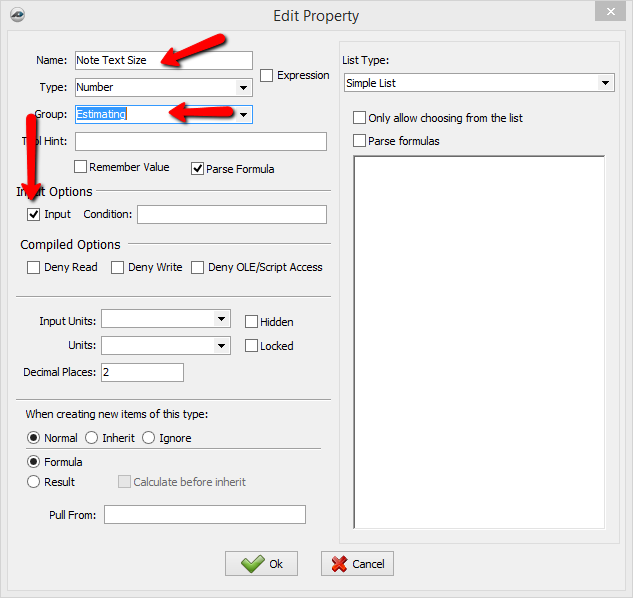Click the Tool Hint text field
This screenshot has height=598, width=633.
tap(201, 142)
